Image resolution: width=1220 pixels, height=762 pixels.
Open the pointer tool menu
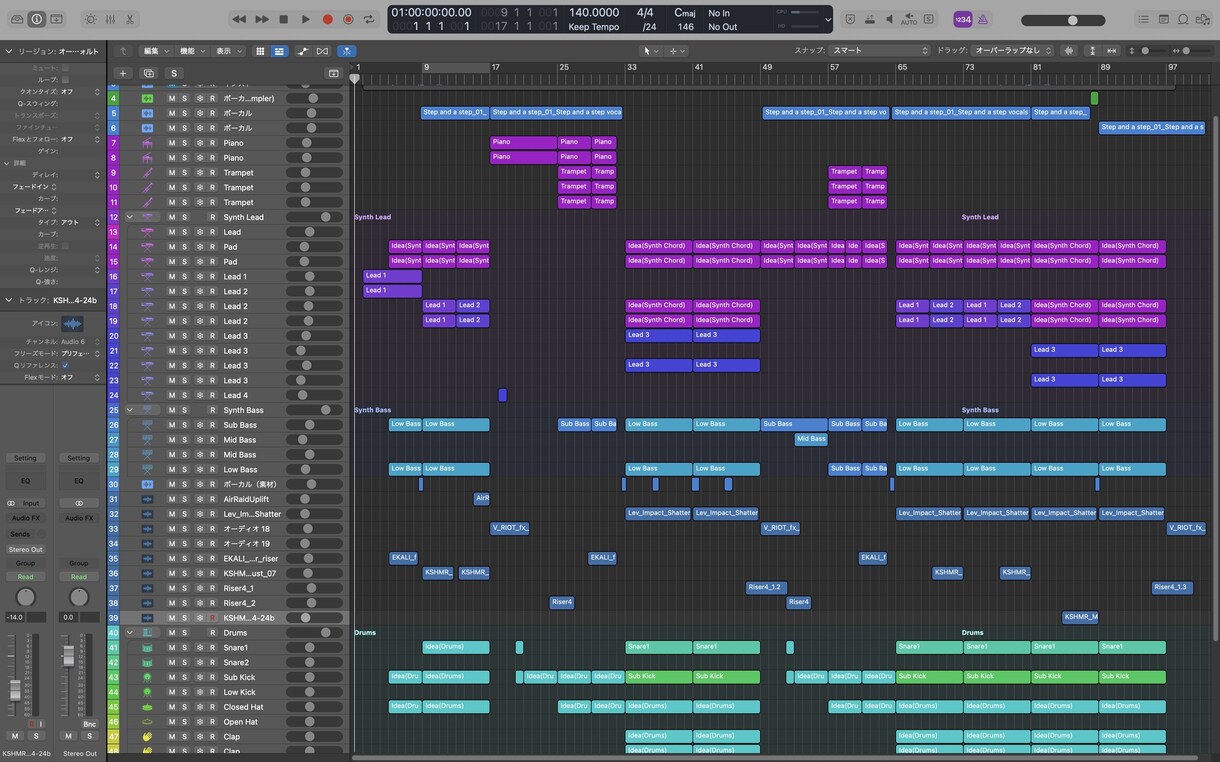(651, 51)
